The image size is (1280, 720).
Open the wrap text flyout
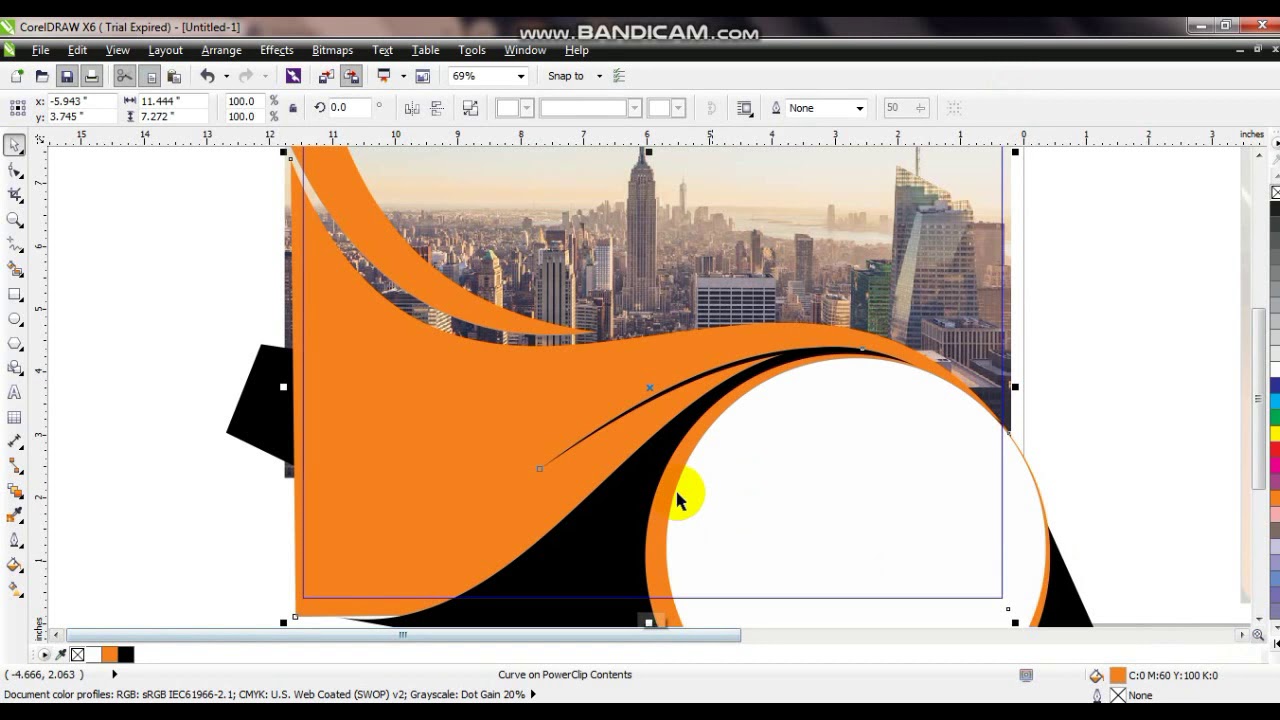pos(744,108)
